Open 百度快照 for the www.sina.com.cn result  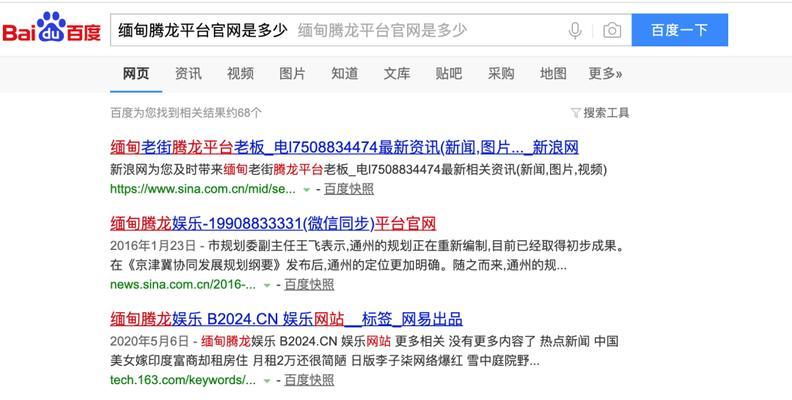point(349,189)
